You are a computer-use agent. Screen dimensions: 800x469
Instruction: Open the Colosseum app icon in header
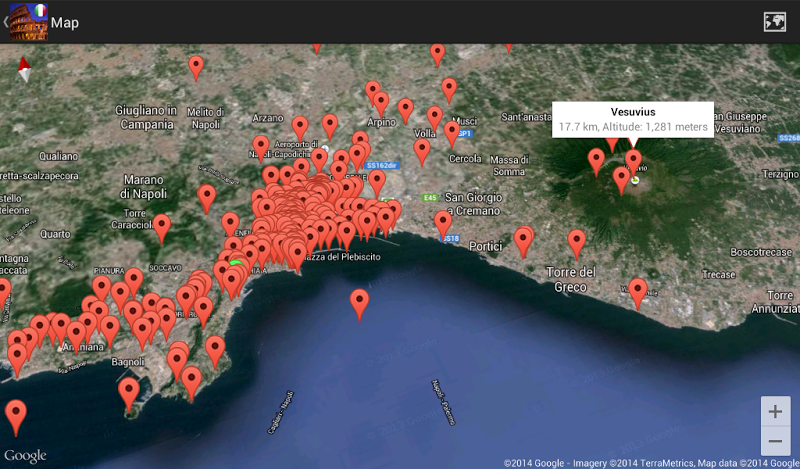pyautogui.click(x=29, y=22)
